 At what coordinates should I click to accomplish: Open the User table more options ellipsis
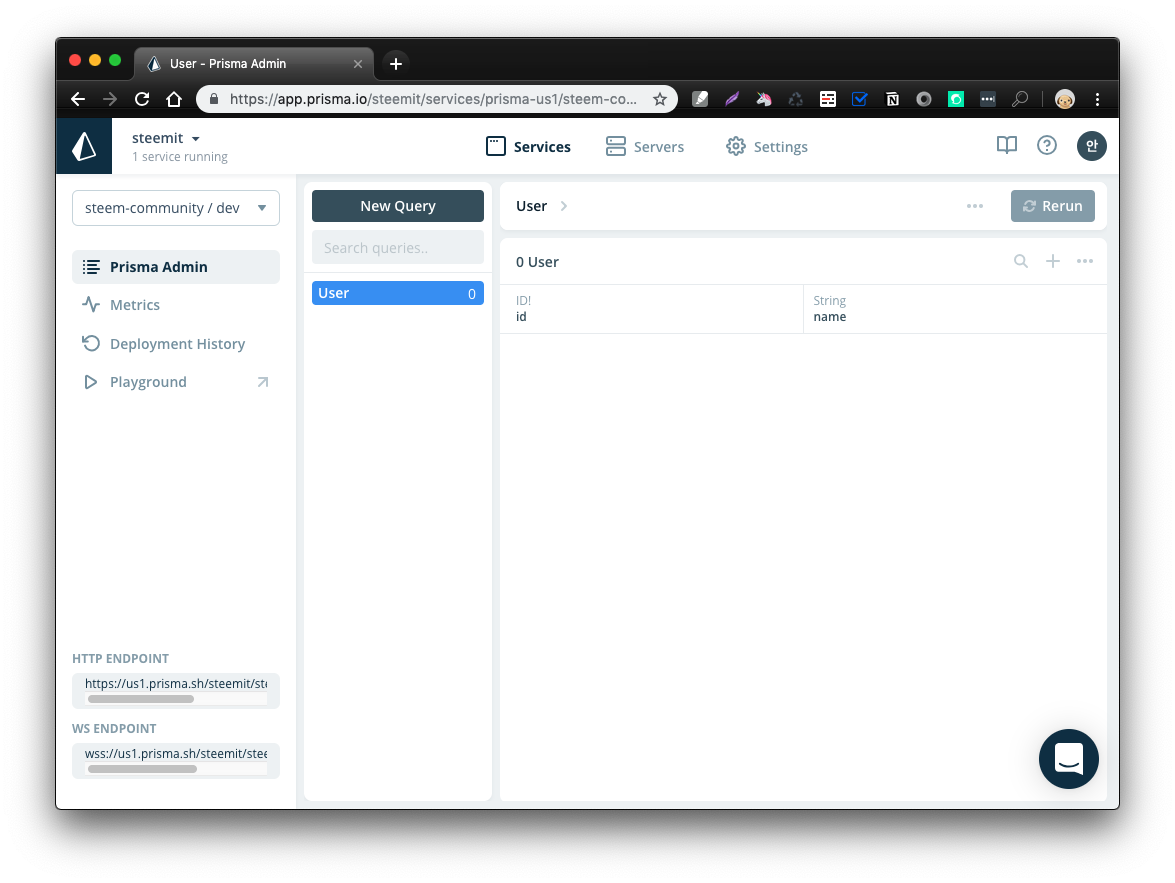pyautogui.click(x=1085, y=261)
